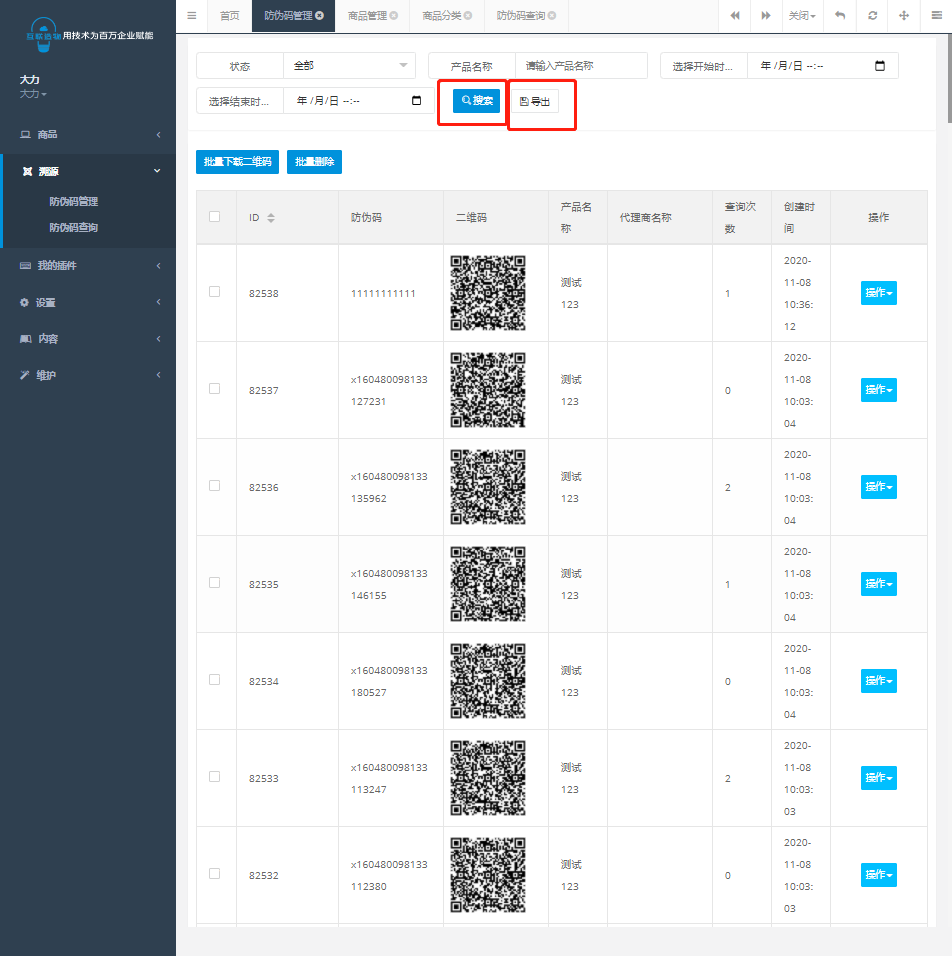The height and width of the screenshot is (956, 952).
Task: Click the 批量删除 button
Action: click(314, 162)
